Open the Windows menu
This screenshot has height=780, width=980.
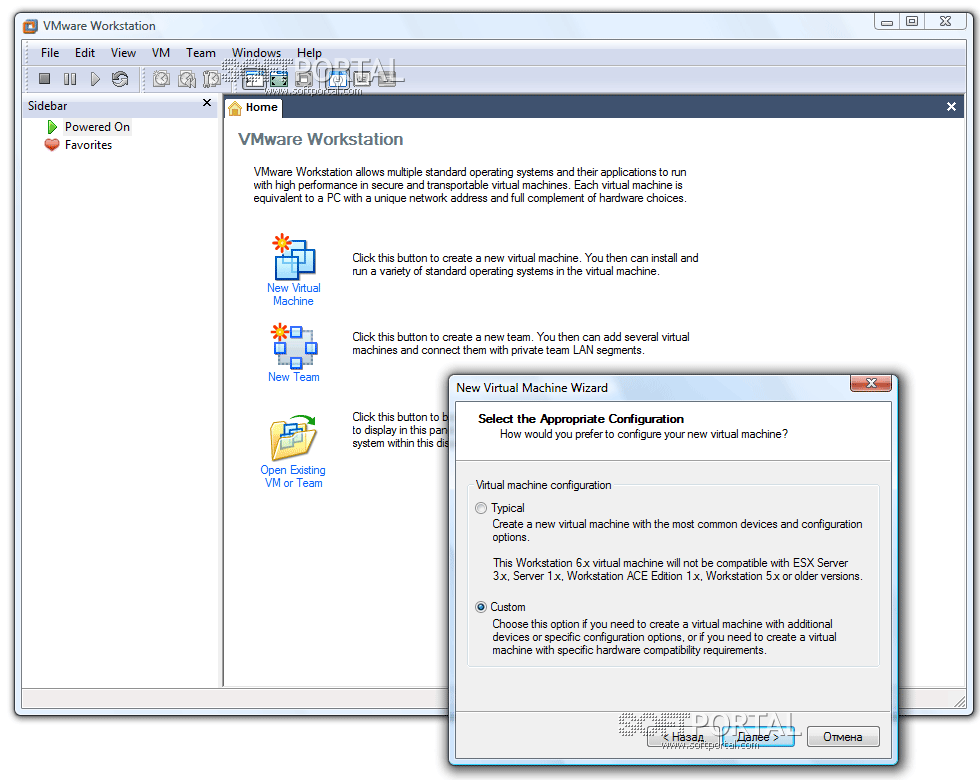[256, 53]
